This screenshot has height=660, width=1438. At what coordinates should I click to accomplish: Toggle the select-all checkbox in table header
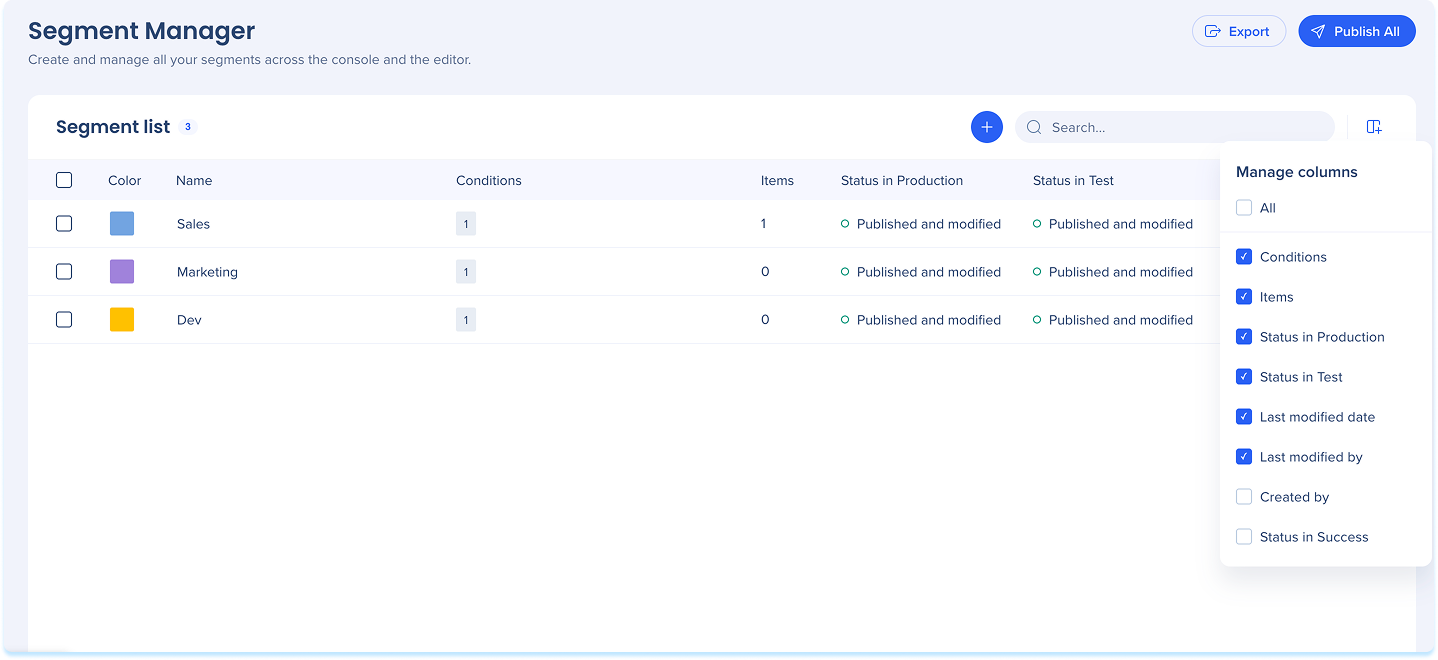coord(64,180)
